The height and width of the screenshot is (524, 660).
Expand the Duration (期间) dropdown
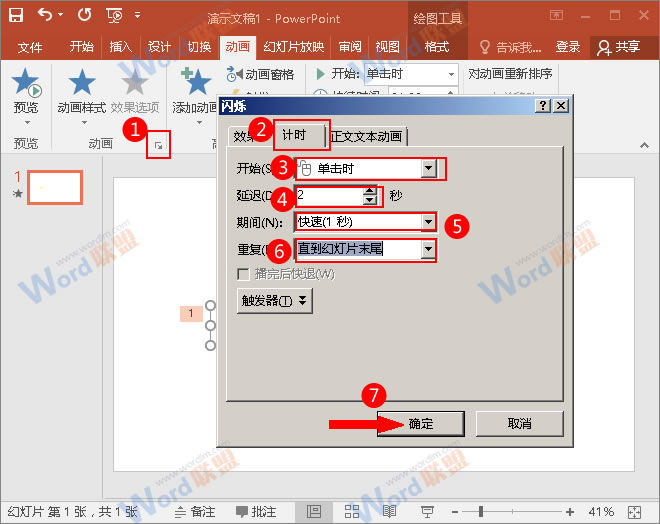tap(429, 221)
